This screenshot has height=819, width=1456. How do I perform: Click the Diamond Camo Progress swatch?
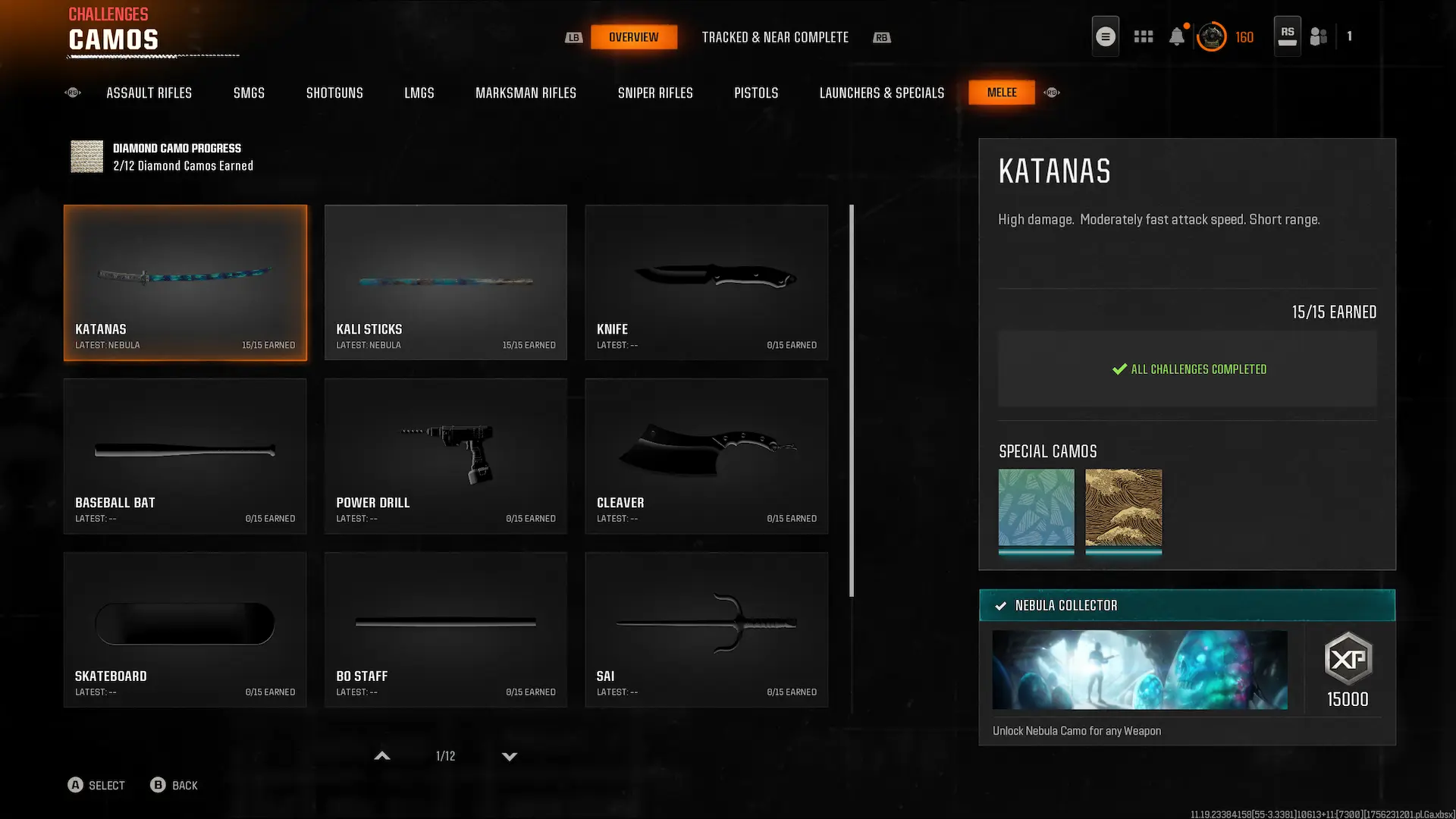click(86, 156)
